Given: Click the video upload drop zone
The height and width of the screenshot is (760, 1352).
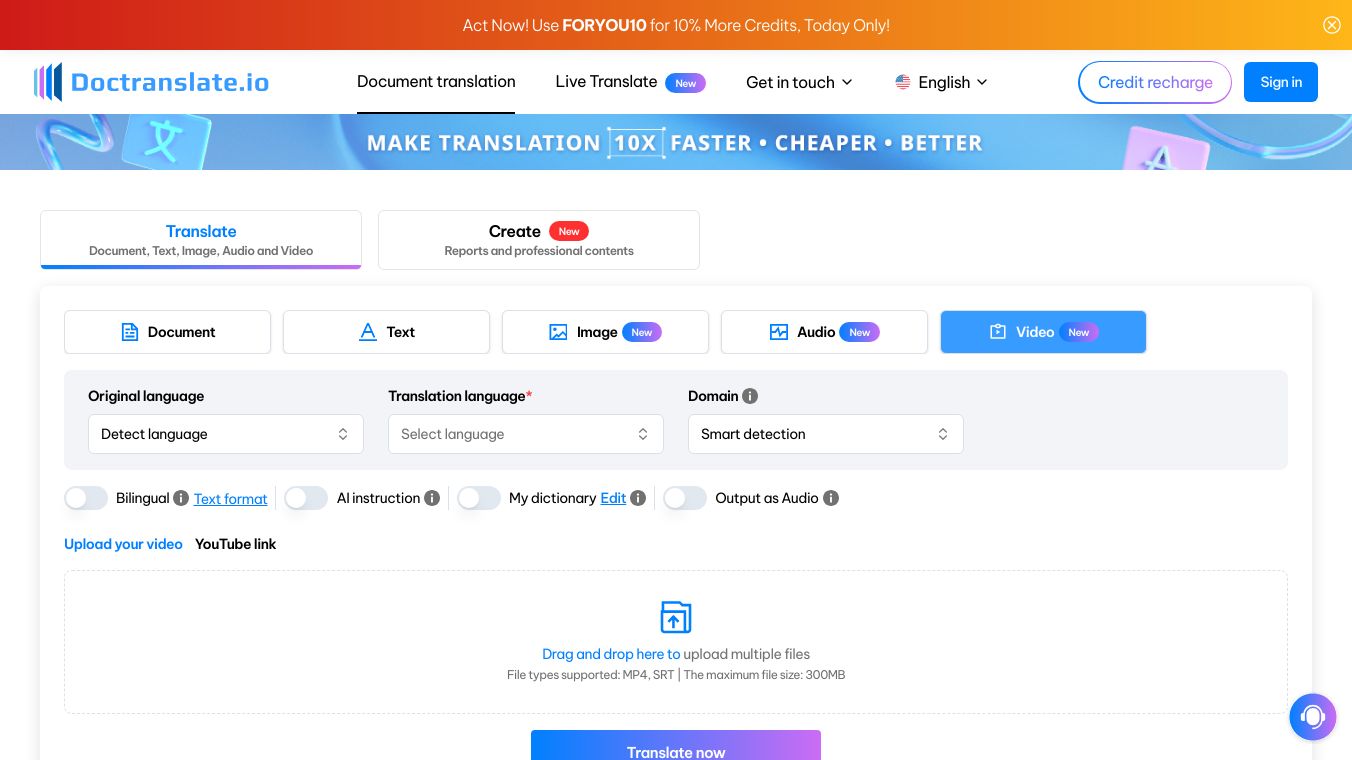Looking at the screenshot, I should pyautogui.click(x=676, y=642).
